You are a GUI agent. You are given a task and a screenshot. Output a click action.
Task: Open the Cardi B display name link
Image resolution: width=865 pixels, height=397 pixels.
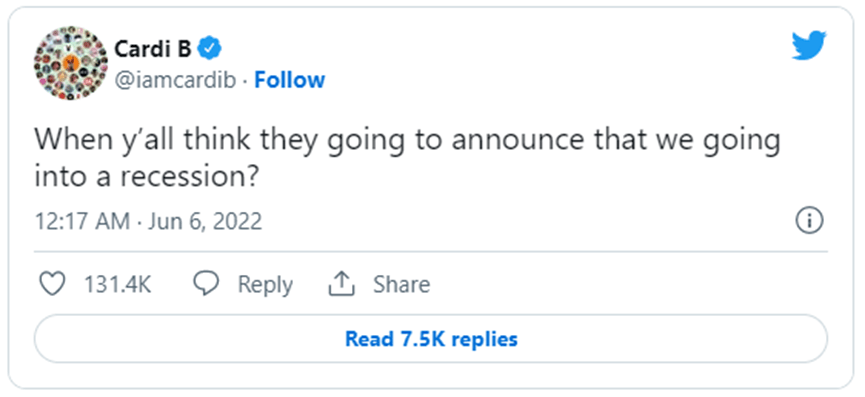pos(153,50)
